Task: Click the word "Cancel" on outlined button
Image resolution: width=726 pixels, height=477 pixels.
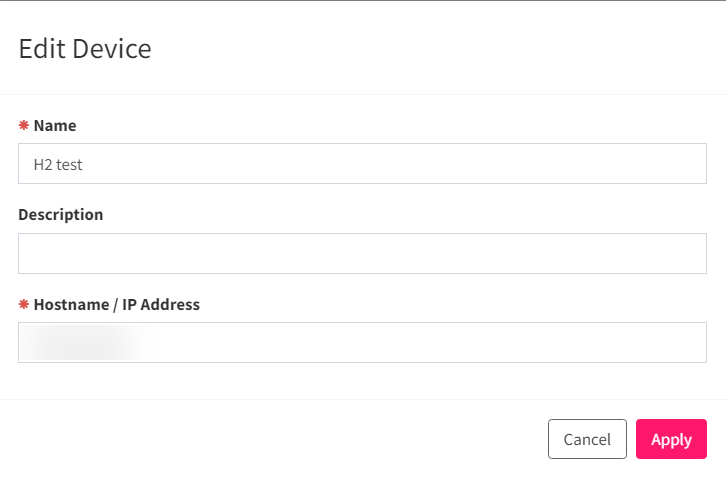Action: [587, 440]
